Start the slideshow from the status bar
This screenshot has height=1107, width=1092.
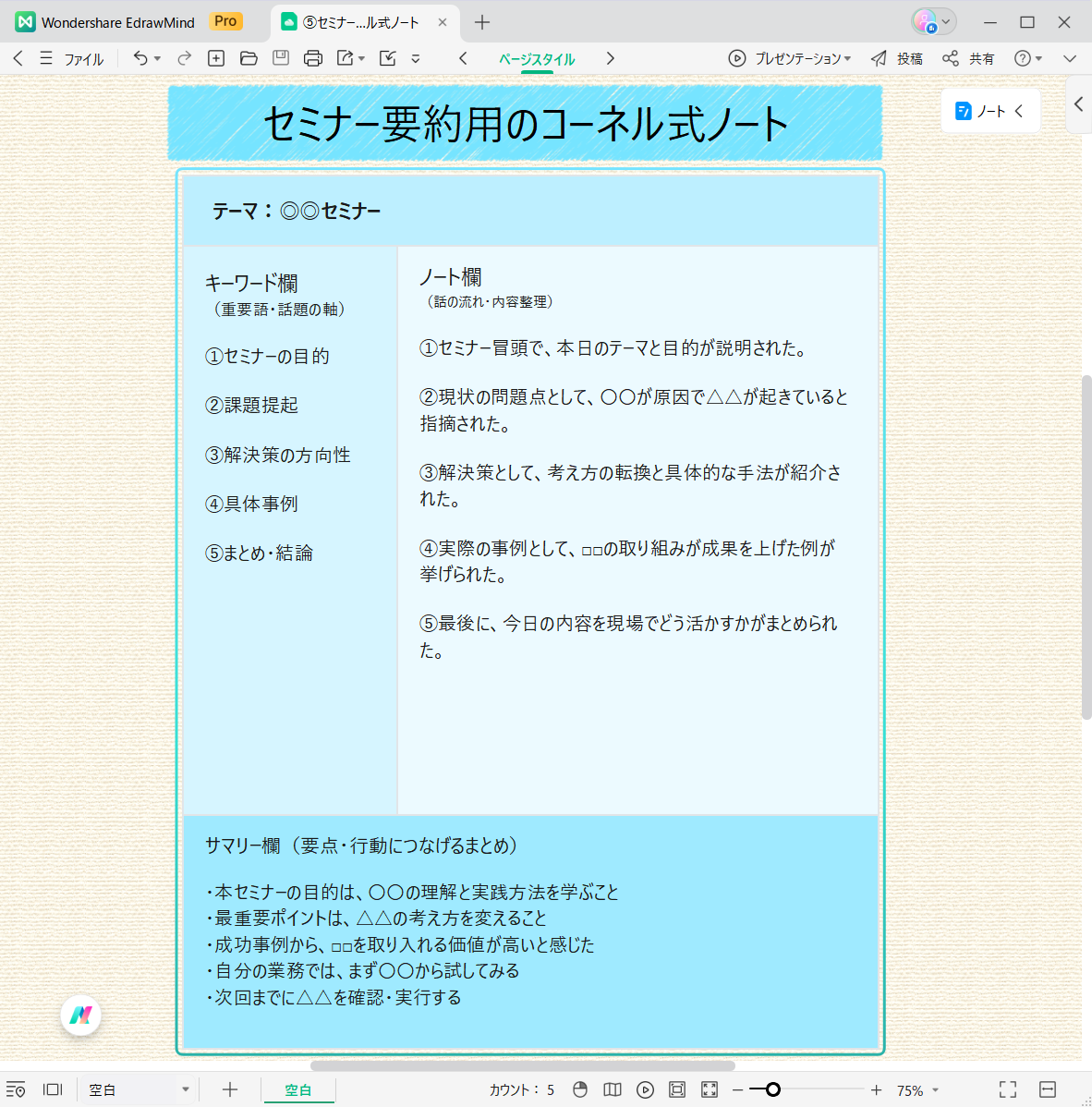[x=645, y=1089]
